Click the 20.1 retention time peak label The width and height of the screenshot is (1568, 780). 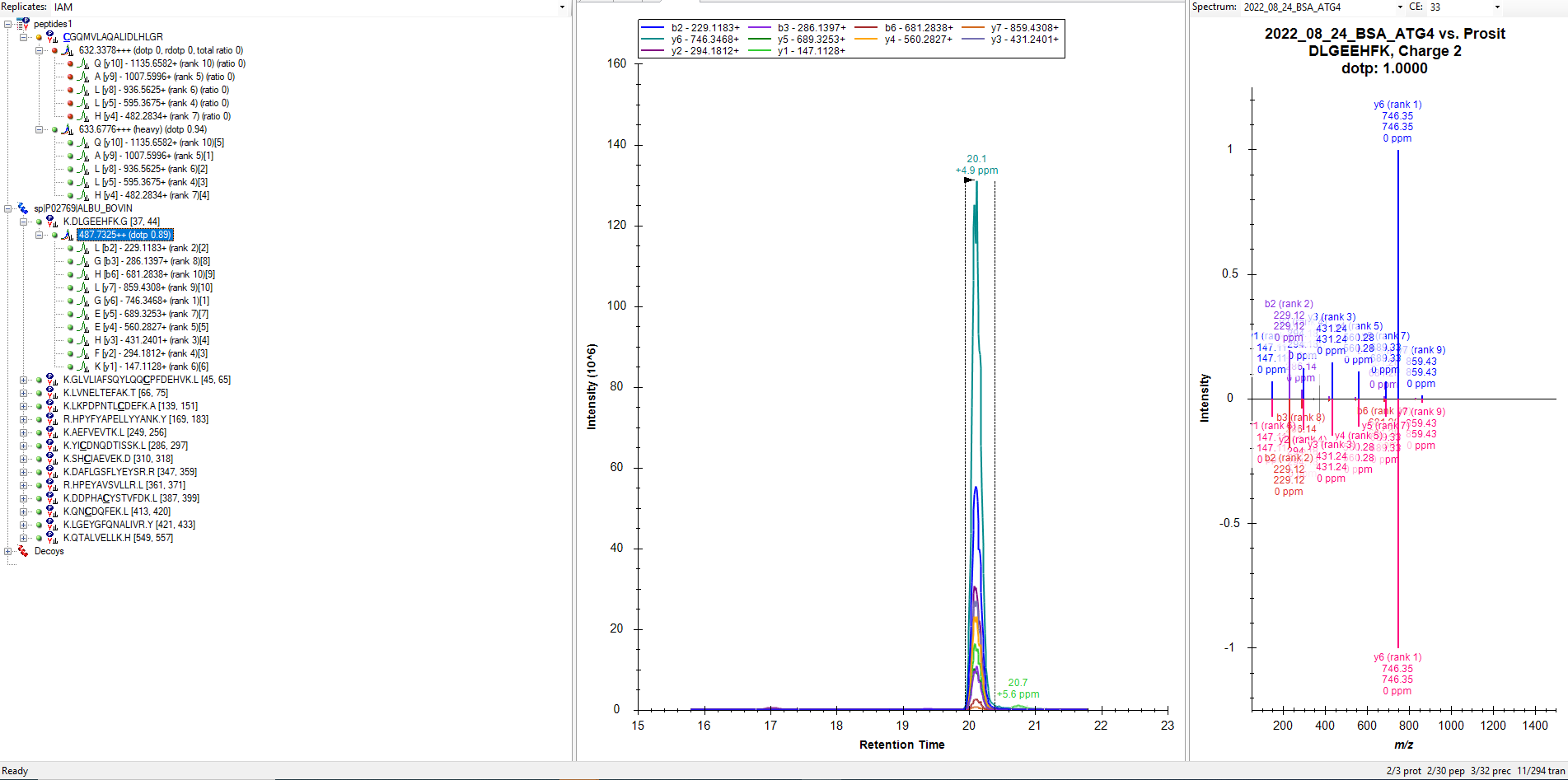click(x=976, y=159)
